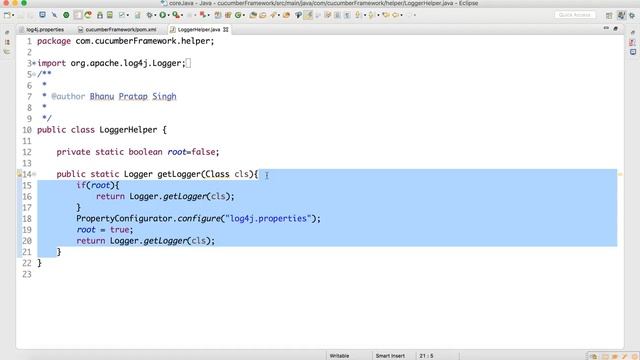Screen dimensions: 640x360
Task: Click the "log4j.properties" string on line 18
Action: click(268, 219)
